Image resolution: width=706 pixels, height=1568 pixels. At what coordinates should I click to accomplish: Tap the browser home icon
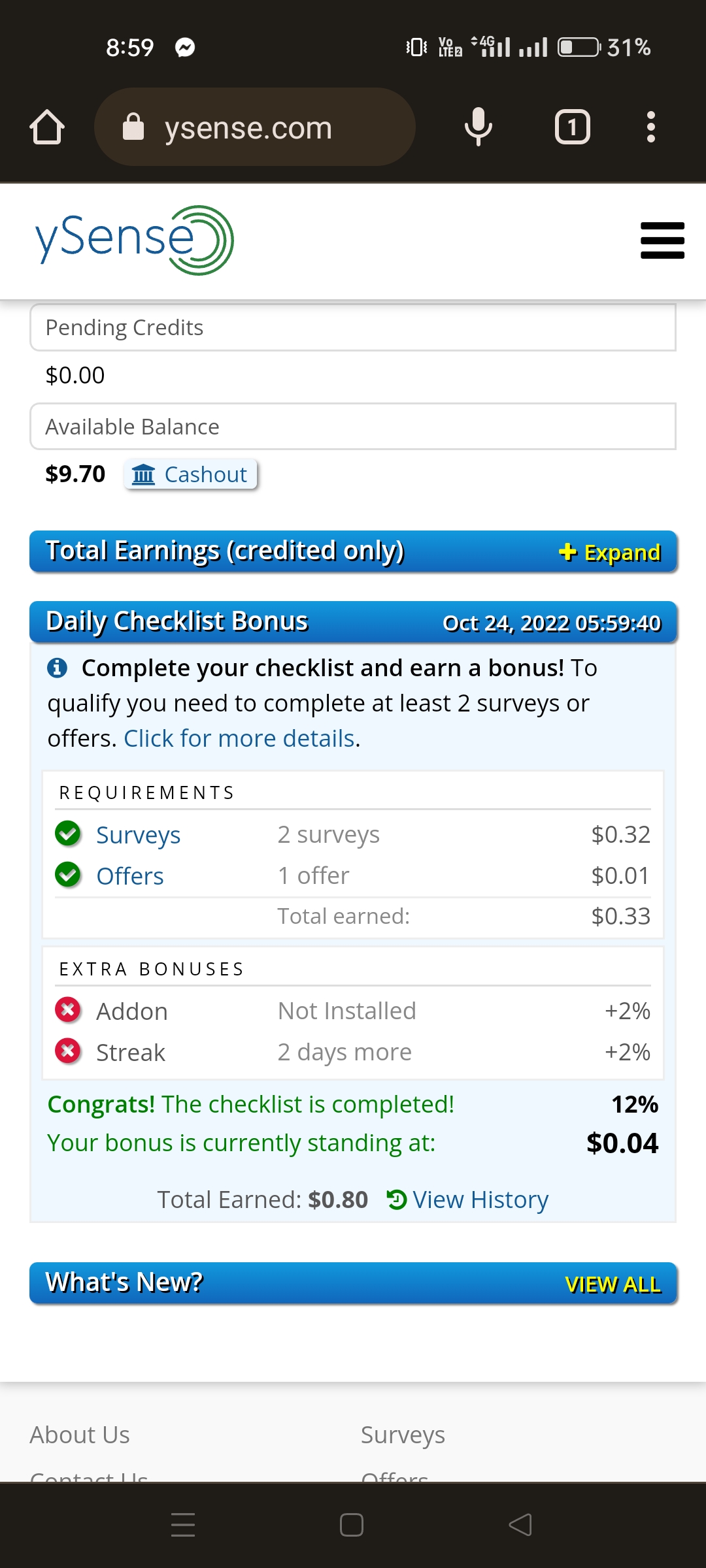pyautogui.click(x=47, y=127)
